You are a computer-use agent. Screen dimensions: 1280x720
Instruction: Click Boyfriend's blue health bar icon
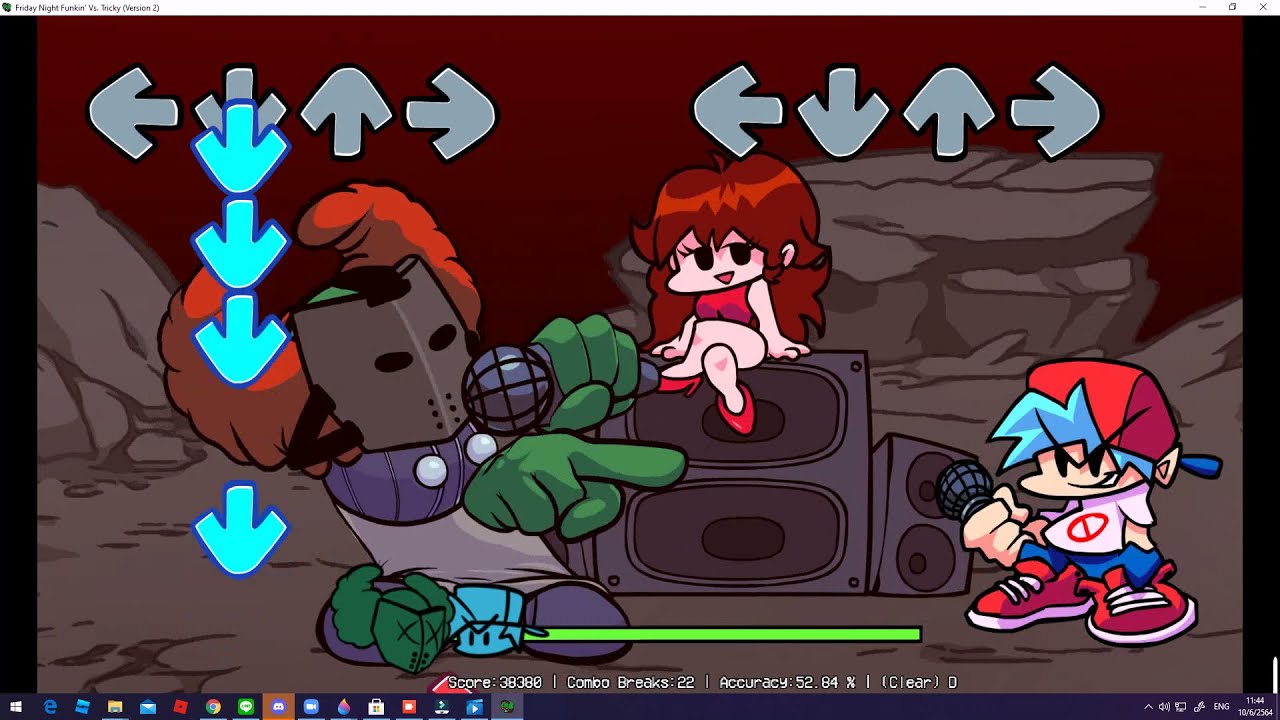point(490,621)
